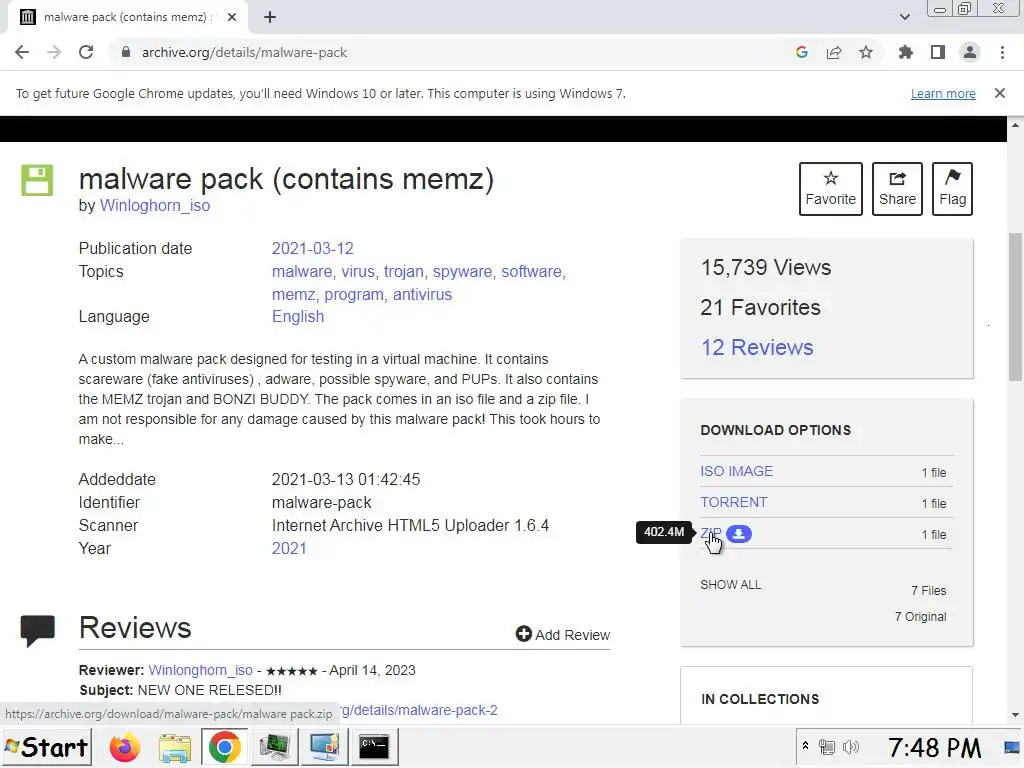Open the volume tray icon
This screenshot has width=1024, height=768.
tap(850, 746)
